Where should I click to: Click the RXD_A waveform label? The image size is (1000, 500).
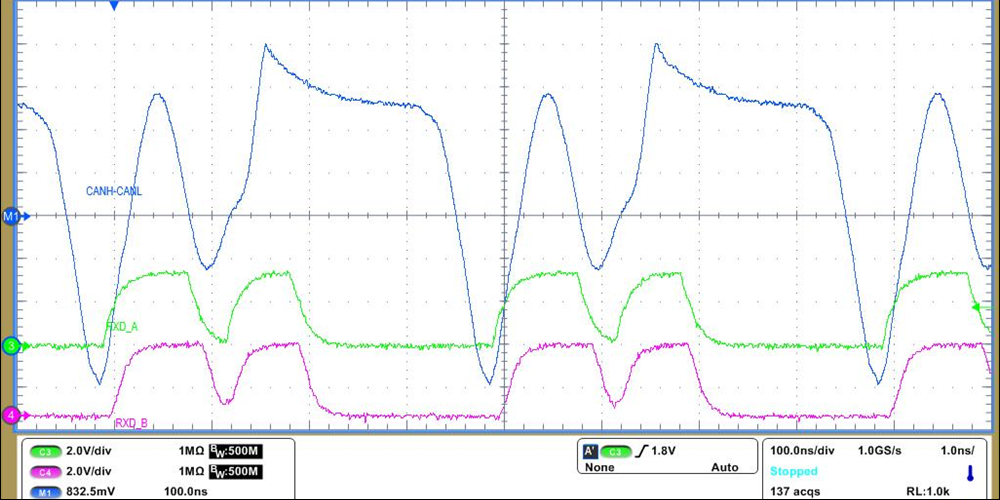pos(123,326)
